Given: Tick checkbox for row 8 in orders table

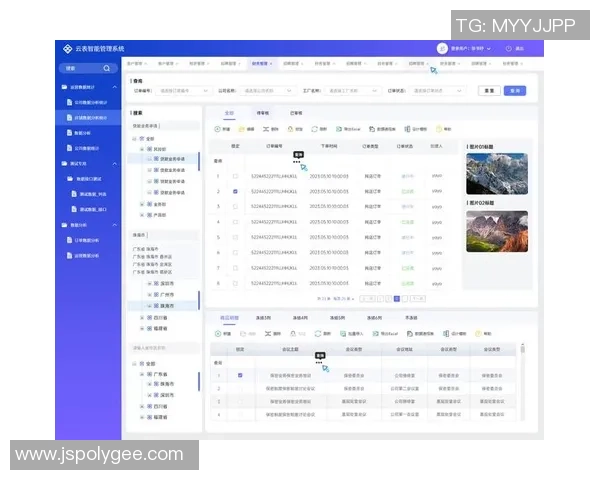Looking at the screenshot, I should pos(235,284).
